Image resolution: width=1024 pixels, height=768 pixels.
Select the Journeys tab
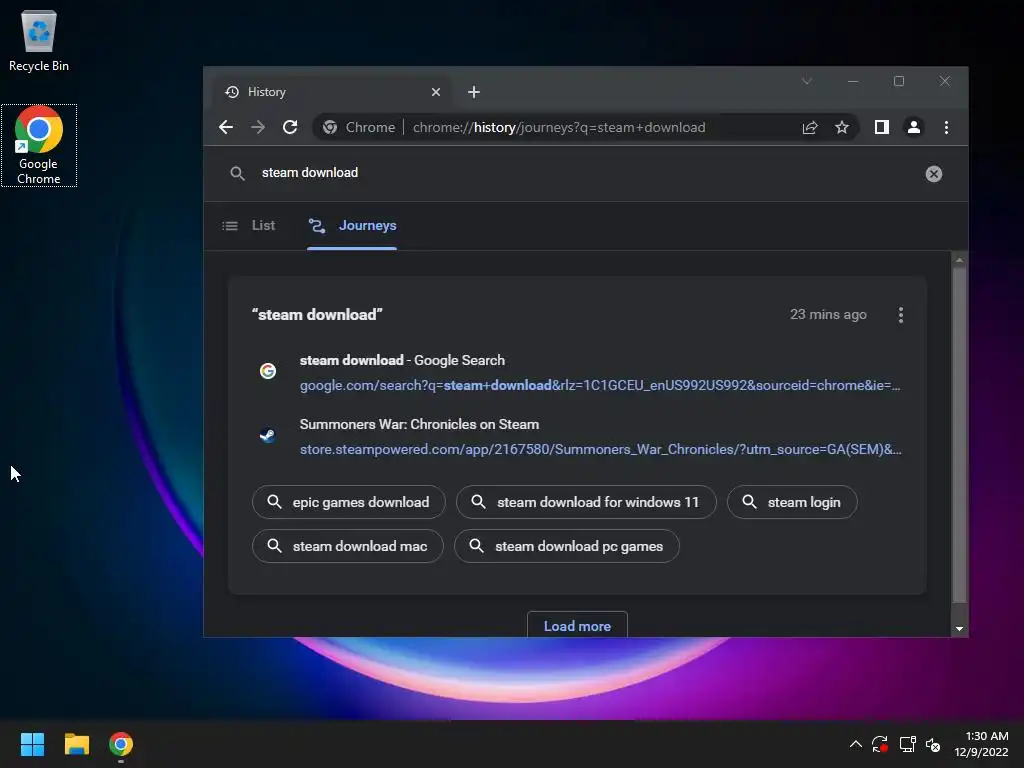pyautogui.click(x=352, y=225)
